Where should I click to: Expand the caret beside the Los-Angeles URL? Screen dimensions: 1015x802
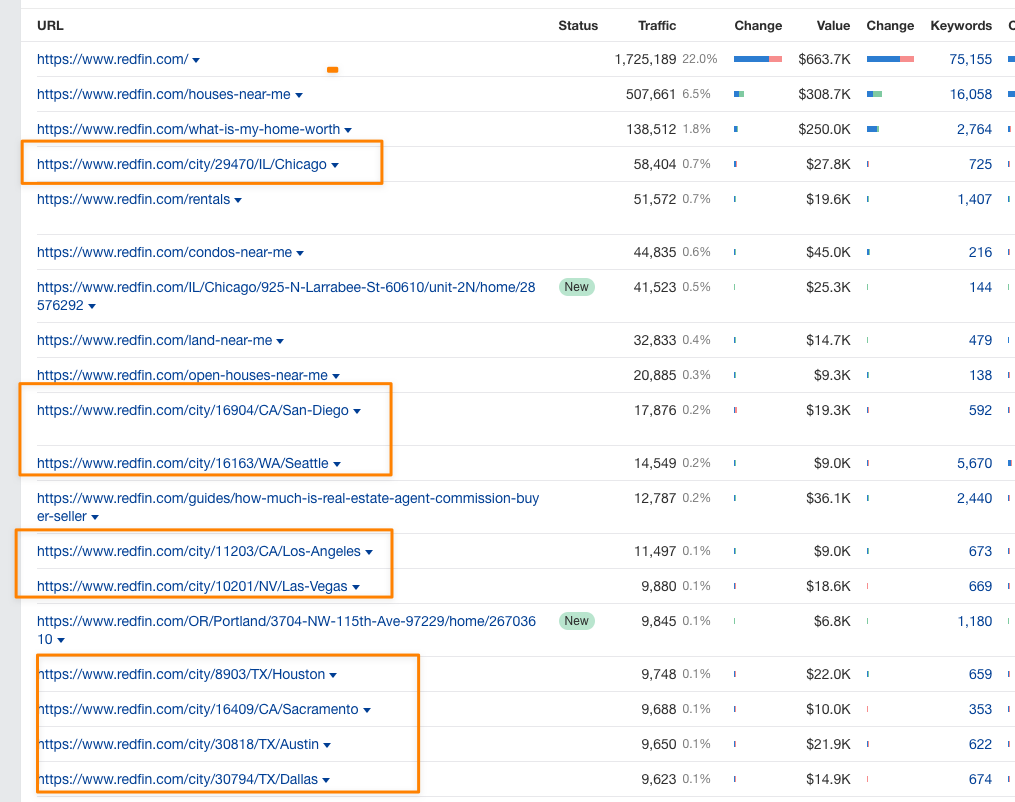pyautogui.click(x=369, y=552)
